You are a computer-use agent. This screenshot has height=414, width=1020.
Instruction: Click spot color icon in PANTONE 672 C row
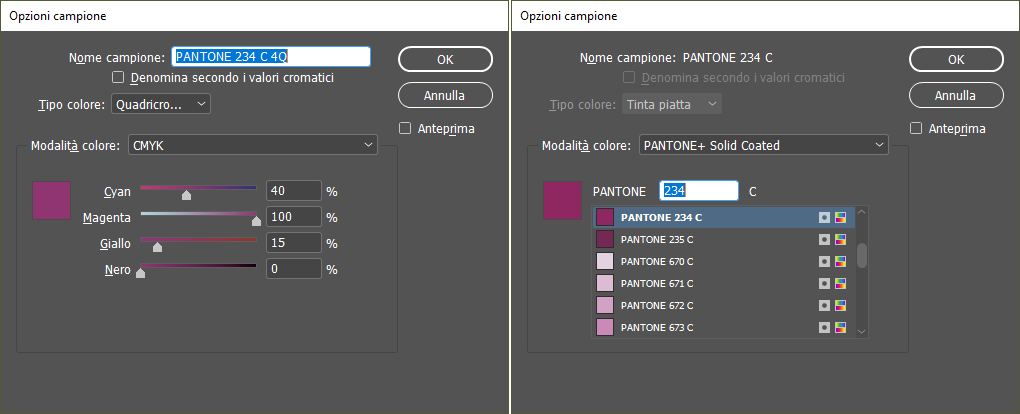pyautogui.click(x=824, y=305)
